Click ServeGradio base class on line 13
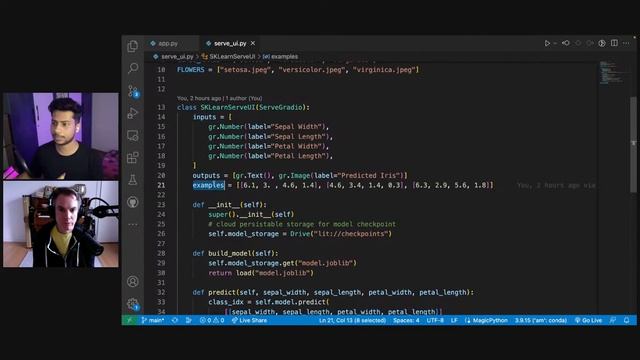Viewport: 640px width, 360px height. point(280,107)
